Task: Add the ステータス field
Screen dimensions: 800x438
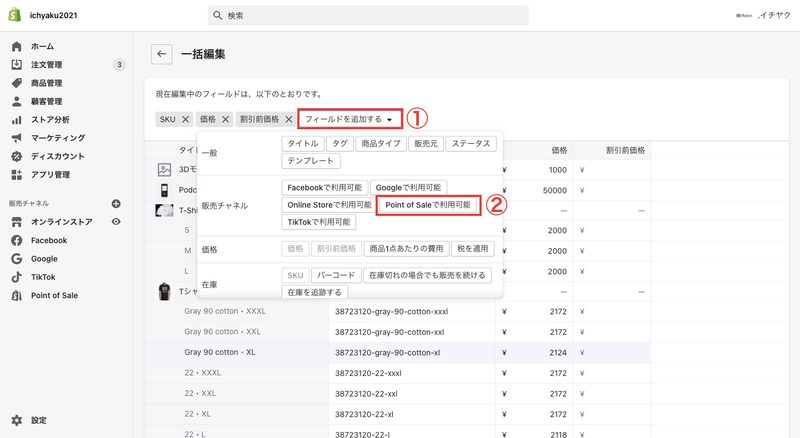Action: coord(470,144)
